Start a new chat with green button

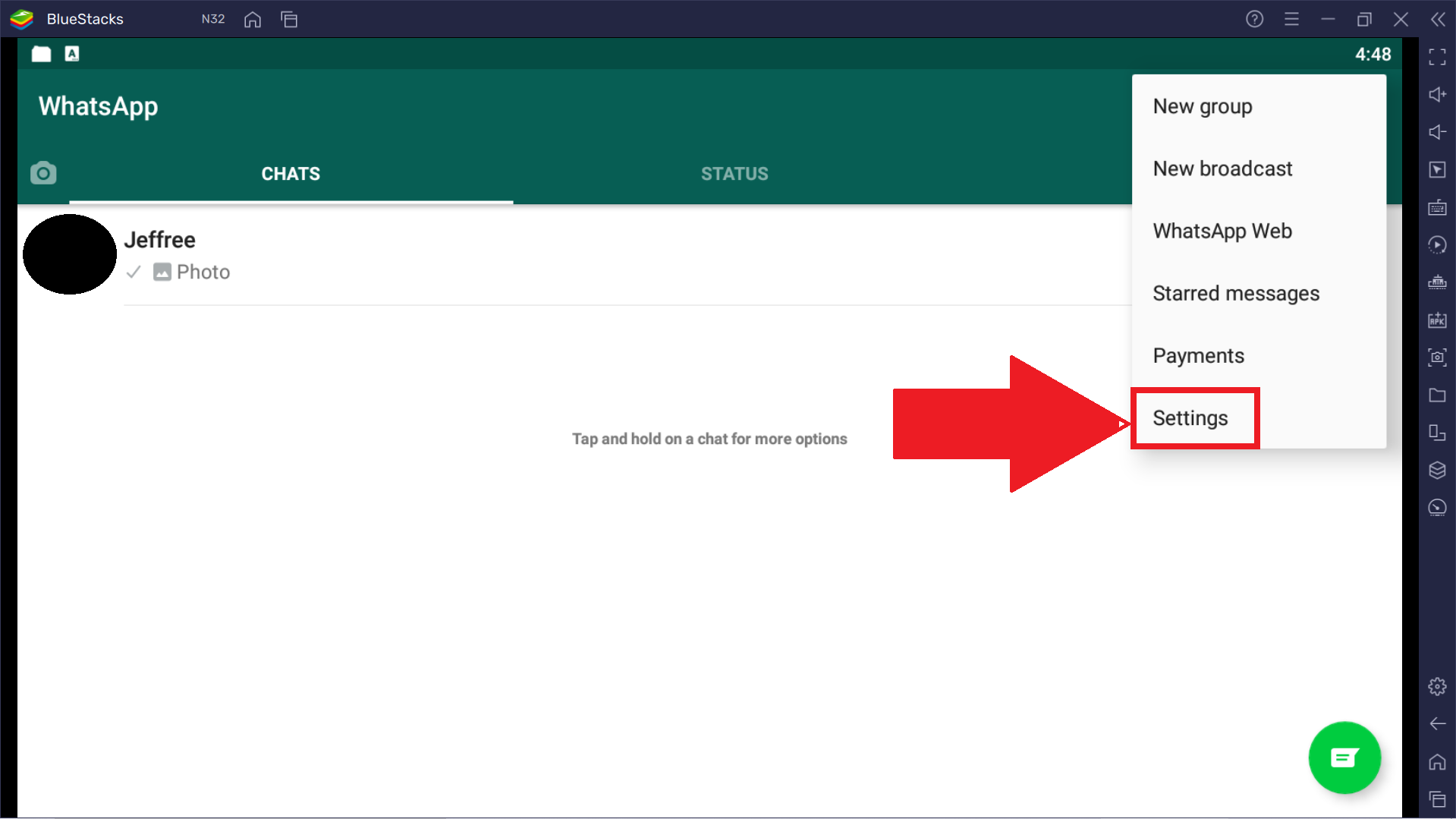click(x=1344, y=758)
